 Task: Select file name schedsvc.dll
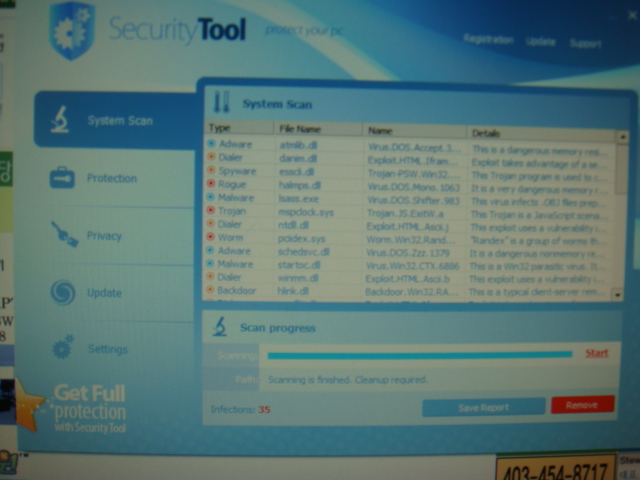click(303, 252)
